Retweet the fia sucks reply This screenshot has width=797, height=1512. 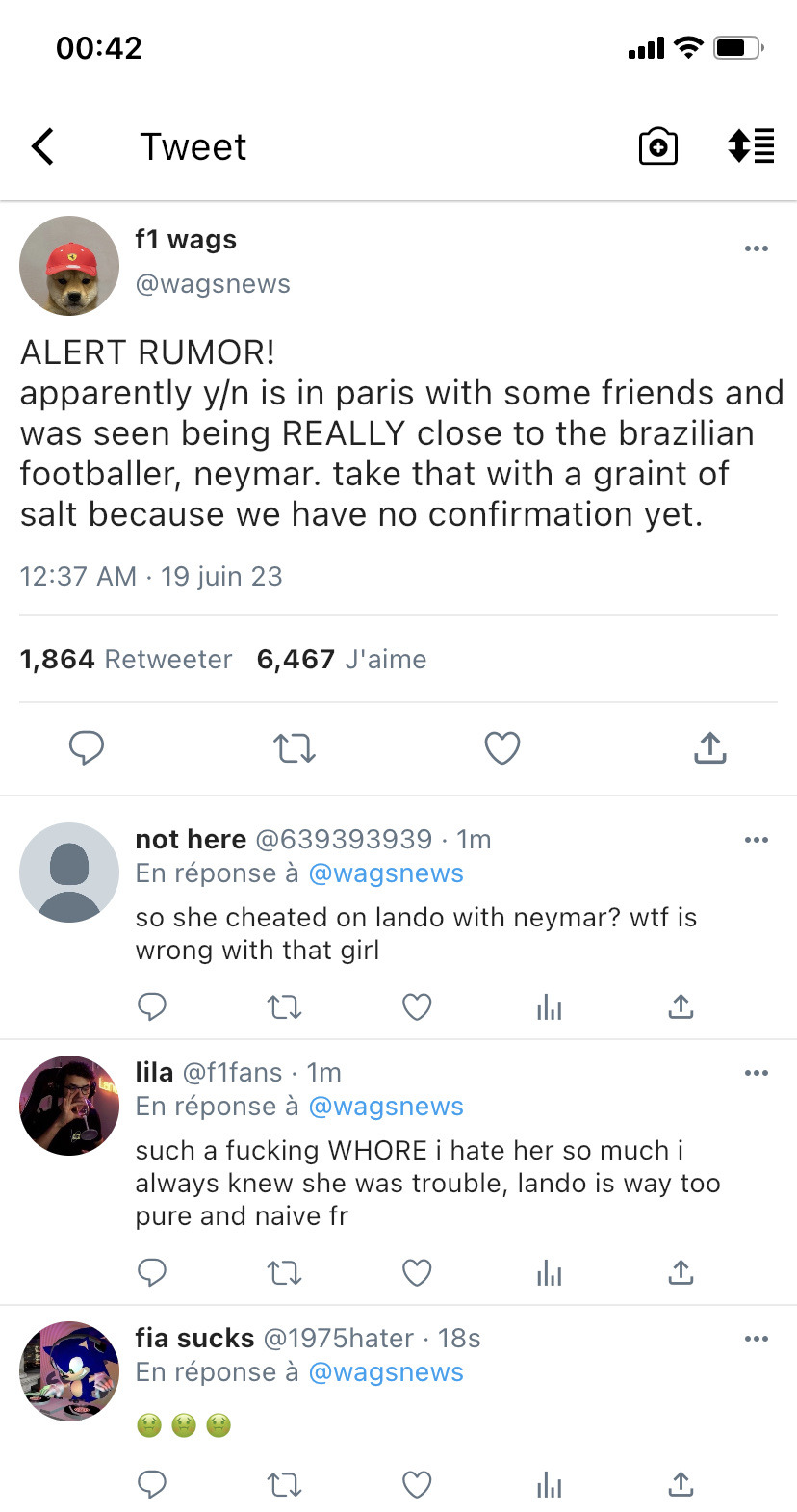point(284,1485)
